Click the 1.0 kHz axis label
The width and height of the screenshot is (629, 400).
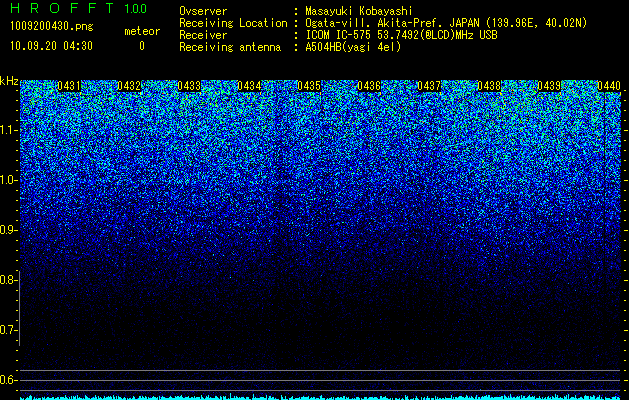point(8,180)
